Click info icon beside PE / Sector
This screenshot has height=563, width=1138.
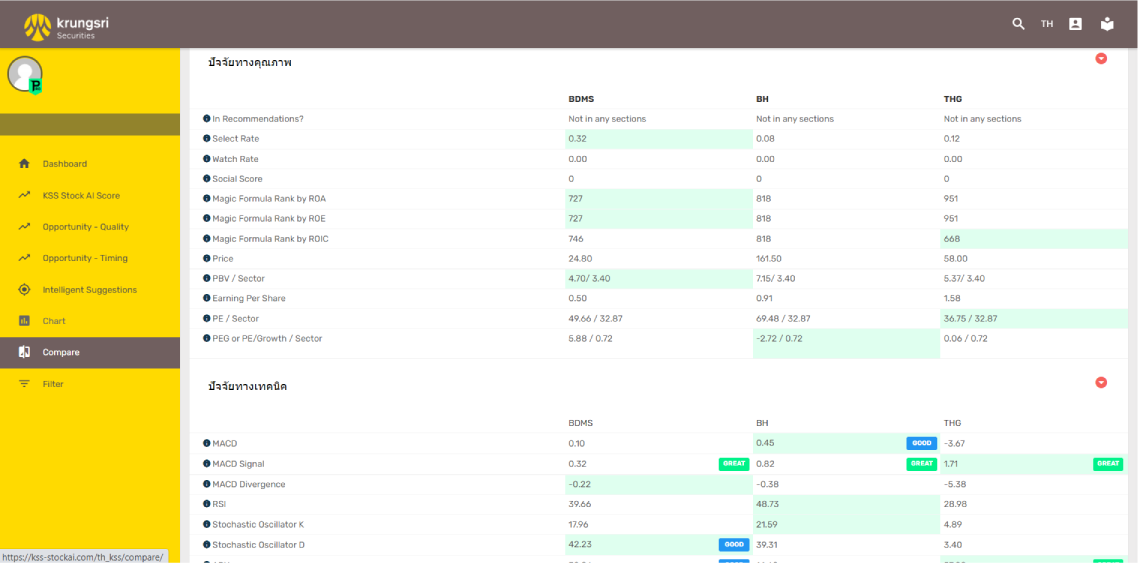[x=207, y=319]
